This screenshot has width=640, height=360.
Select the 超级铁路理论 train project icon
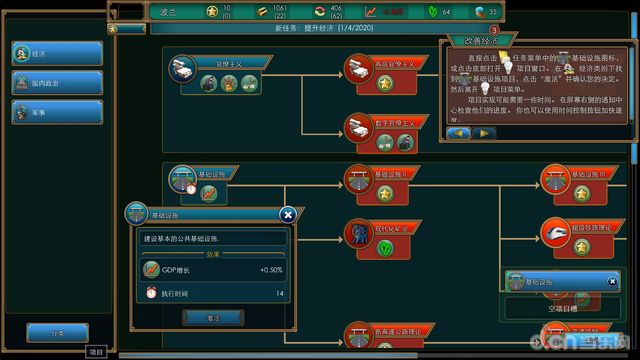click(555, 232)
